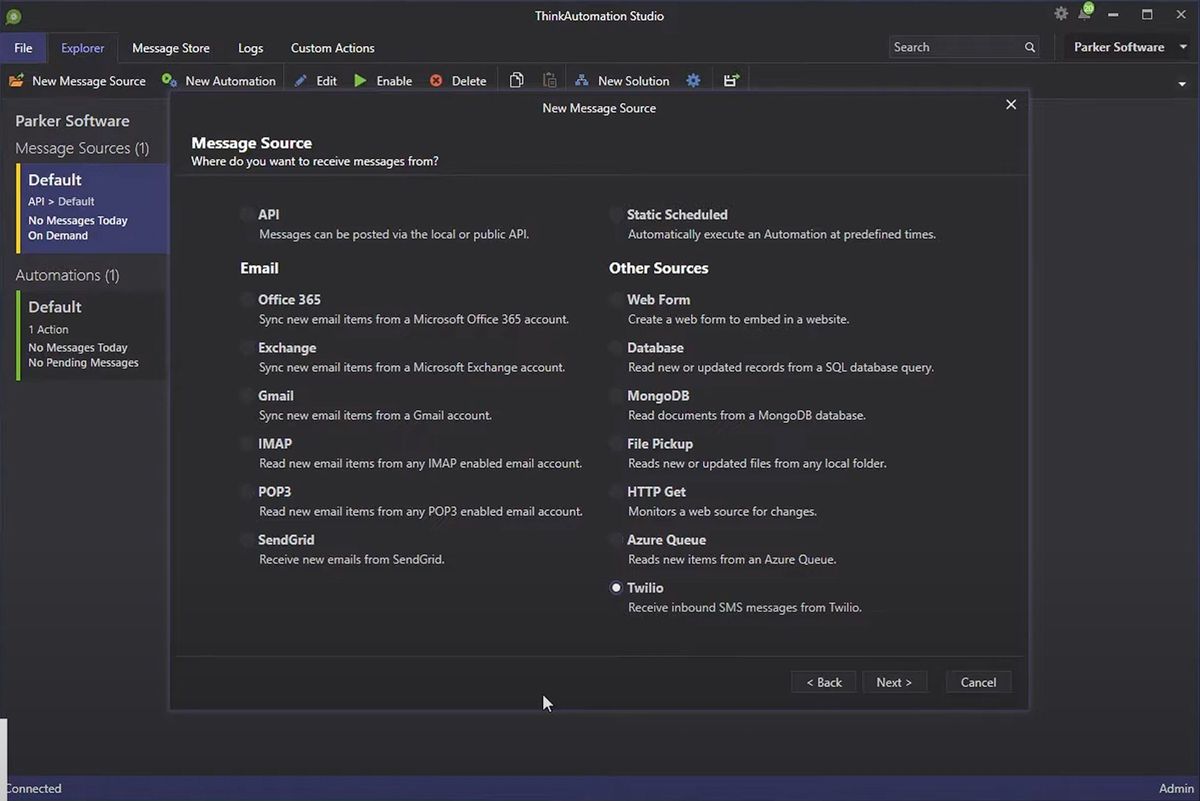
Task: Click the green Enable play icon
Action: pyautogui.click(x=360, y=81)
